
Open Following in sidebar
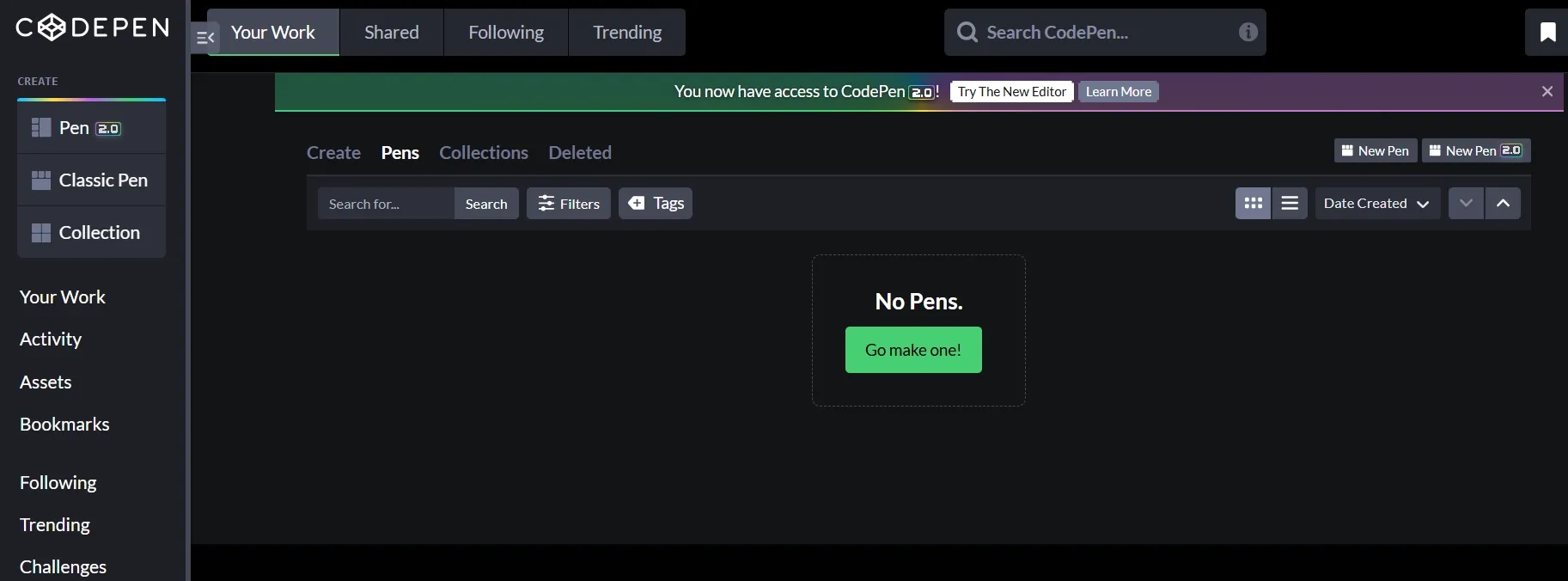coord(58,483)
